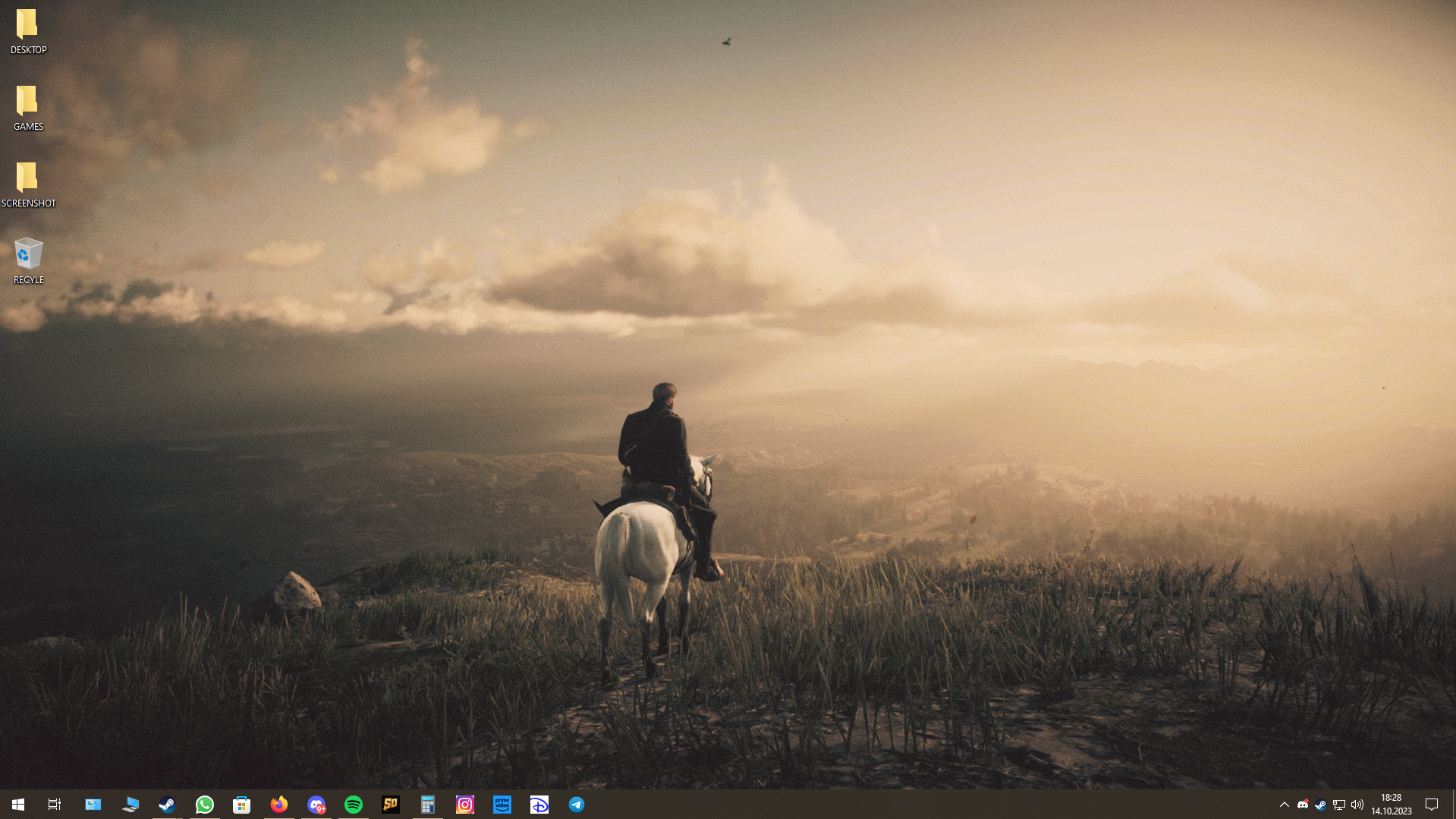Open the This PC computer taskbar icon
Screen dimensions: 1456x819
coord(131,805)
